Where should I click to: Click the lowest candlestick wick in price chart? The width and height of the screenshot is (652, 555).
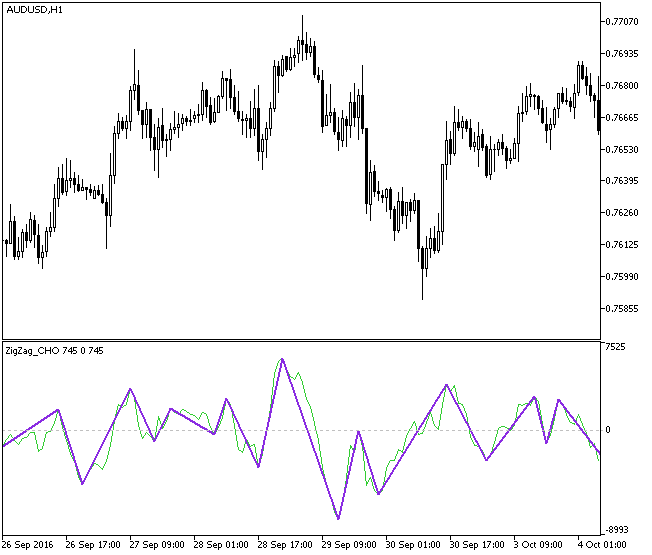[x=423, y=298]
